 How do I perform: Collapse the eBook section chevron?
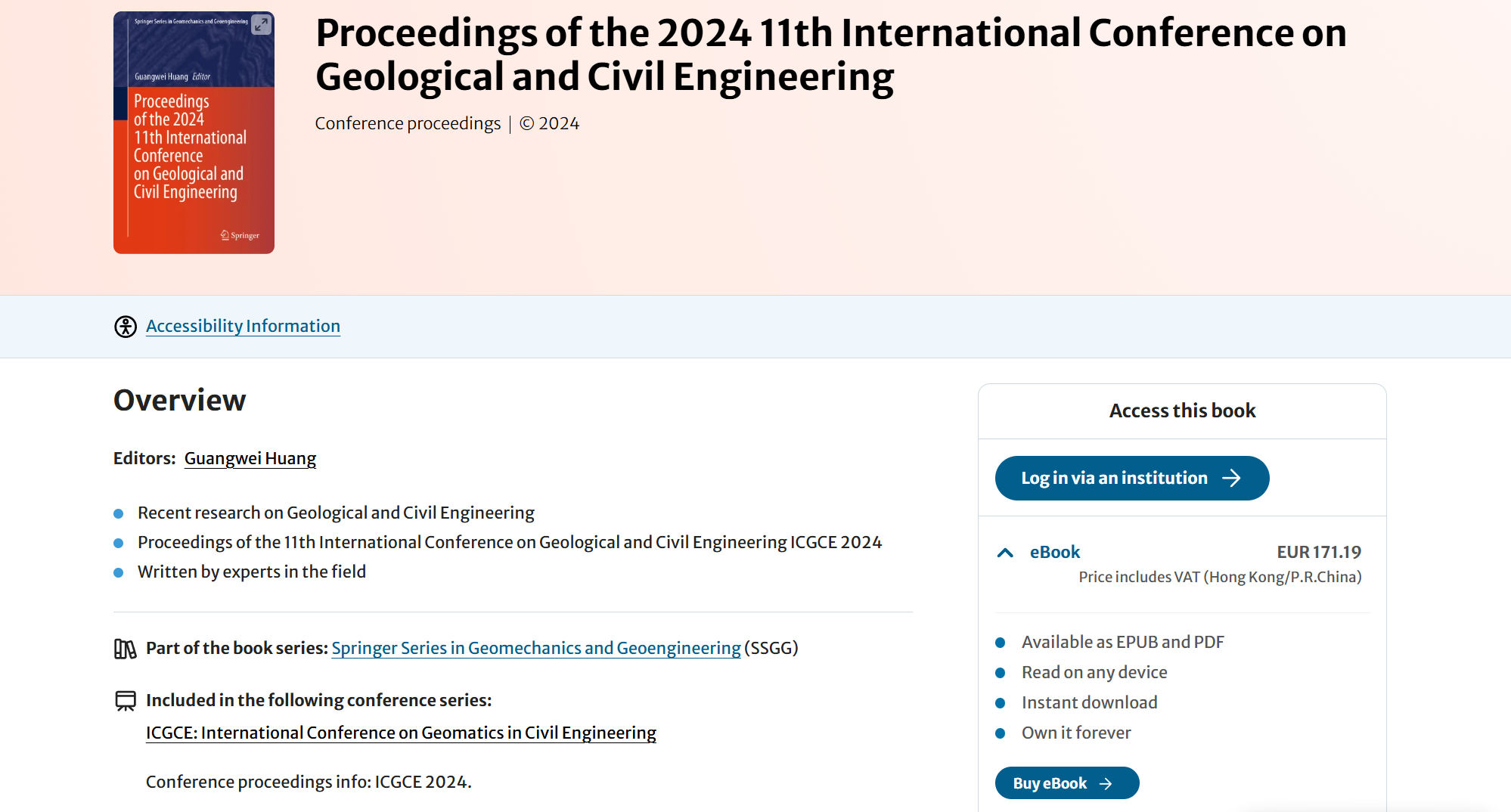point(1005,553)
